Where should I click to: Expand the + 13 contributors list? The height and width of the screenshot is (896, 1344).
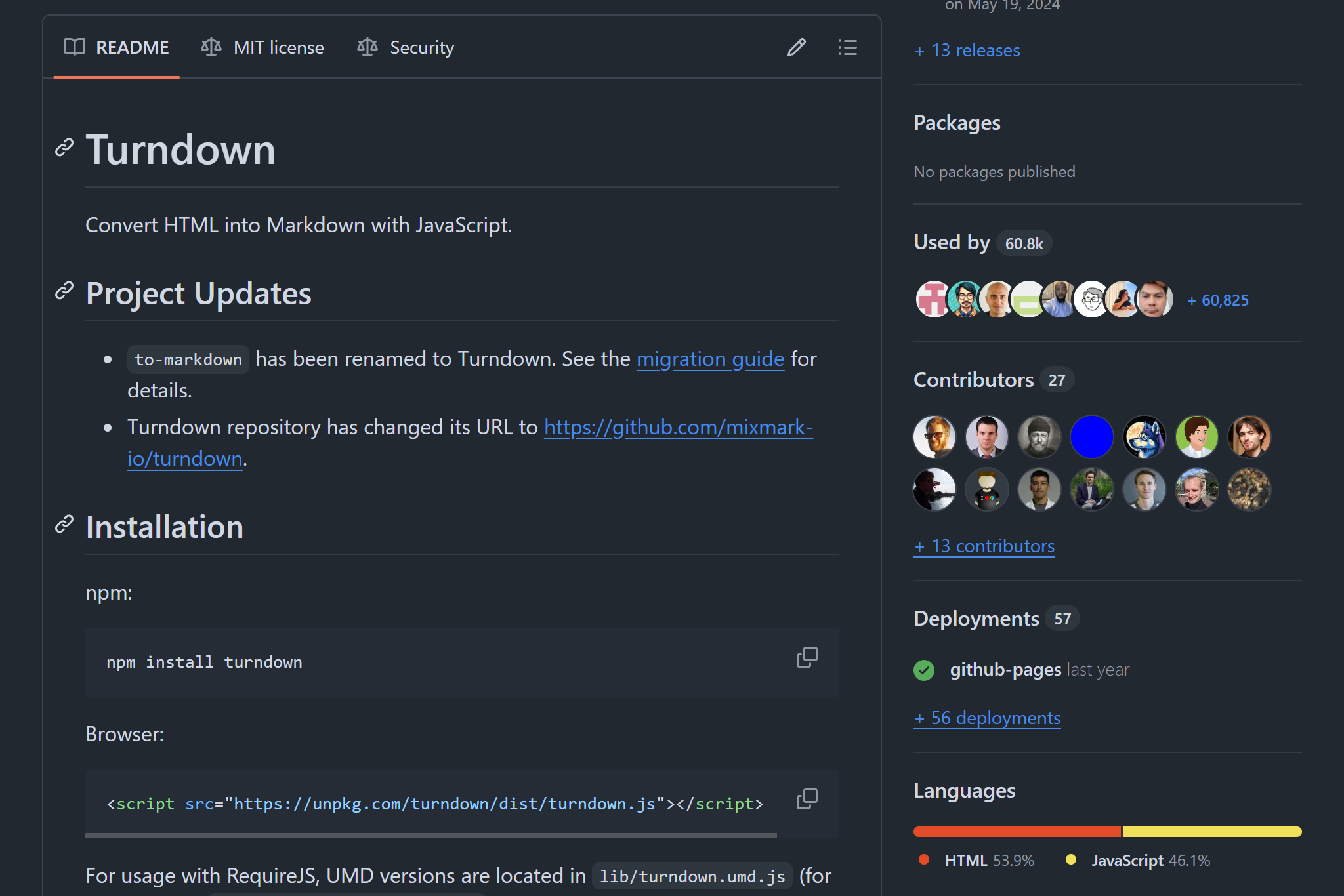point(984,546)
